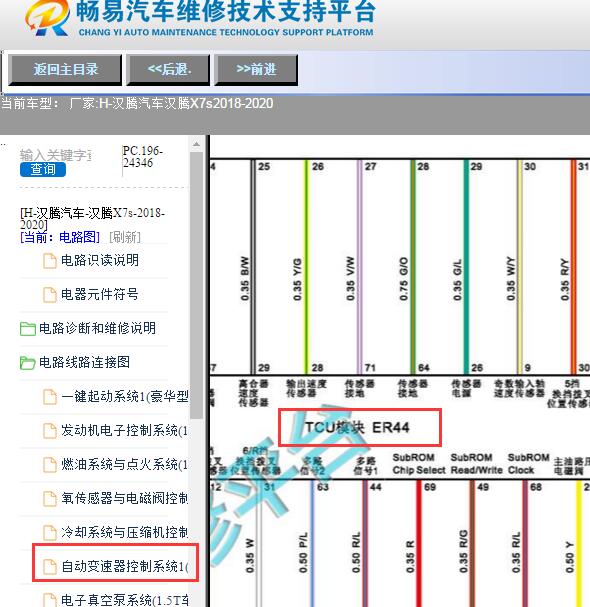This screenshot has height=607, width=590.
Task: Click the sidebar vertical scrollbar thumb
Action: [196, 285]
